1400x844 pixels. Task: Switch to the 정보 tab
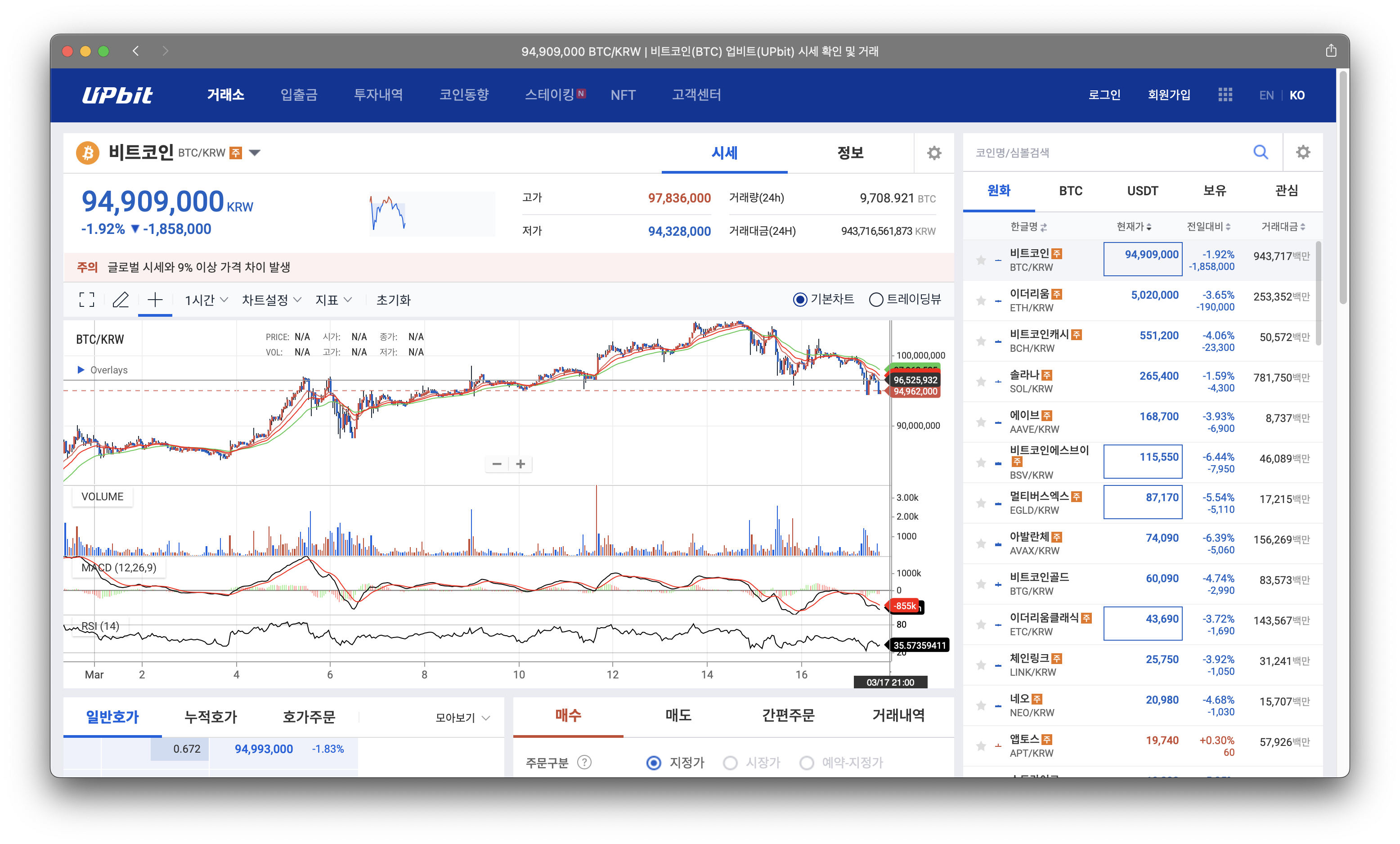coord(850,153)
